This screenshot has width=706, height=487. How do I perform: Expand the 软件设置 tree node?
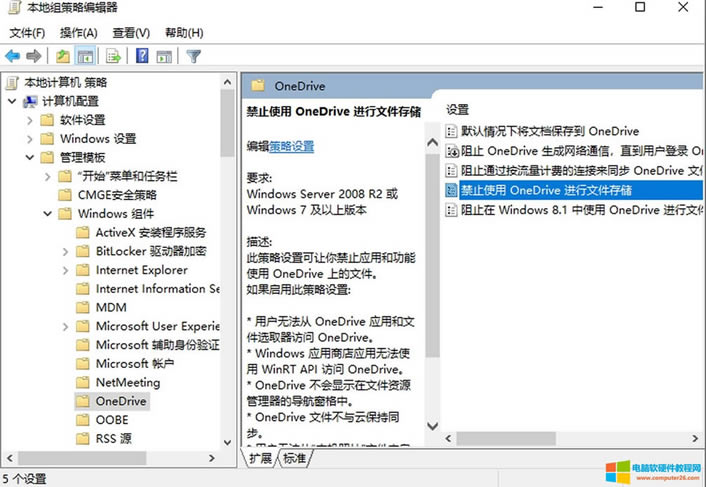point(30,120)
